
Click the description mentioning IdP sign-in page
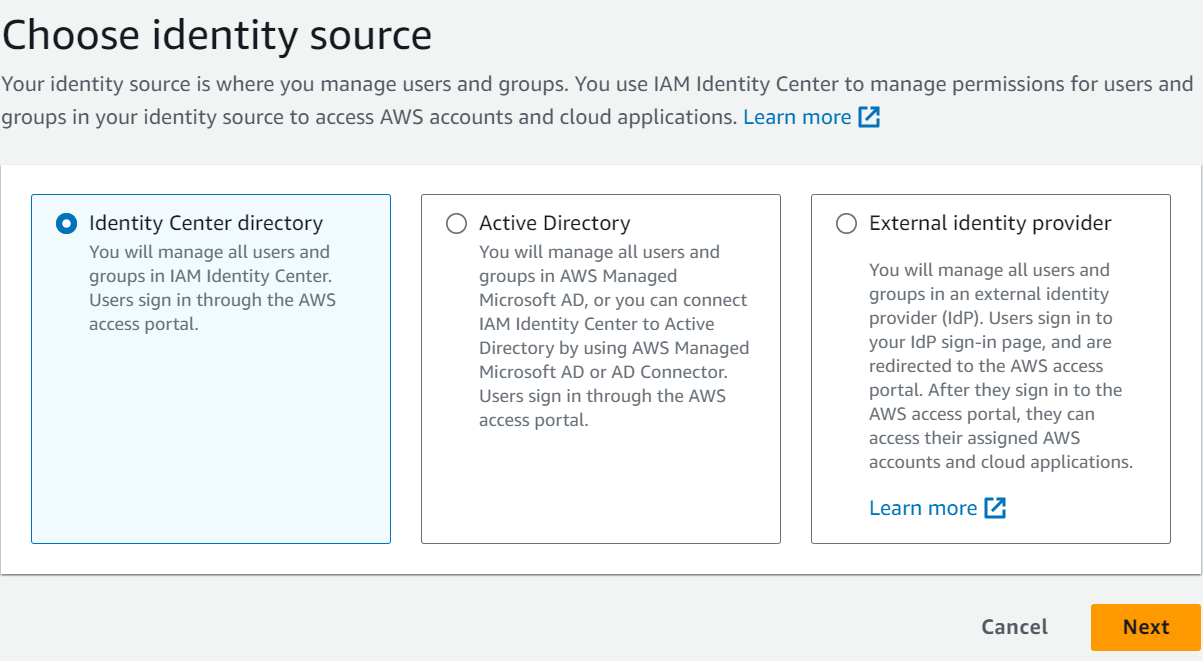1000,366
